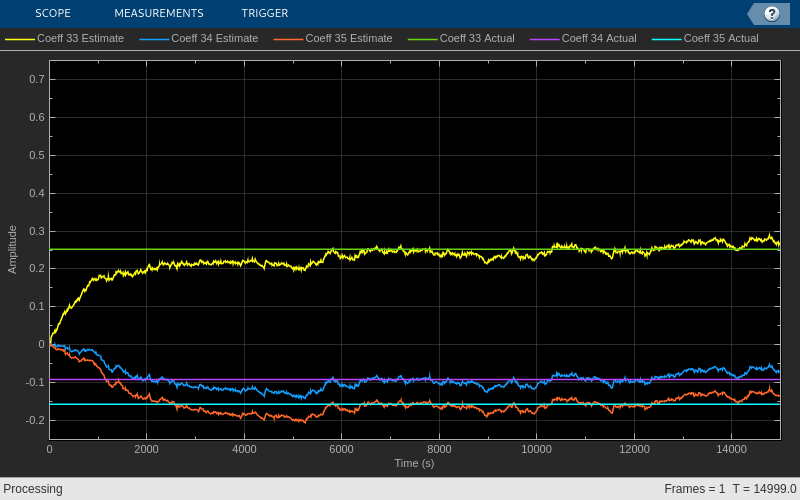Click the purple Coeff 34 Actual line swatch
The image size is (800, 500).
[x=544, y=39]
